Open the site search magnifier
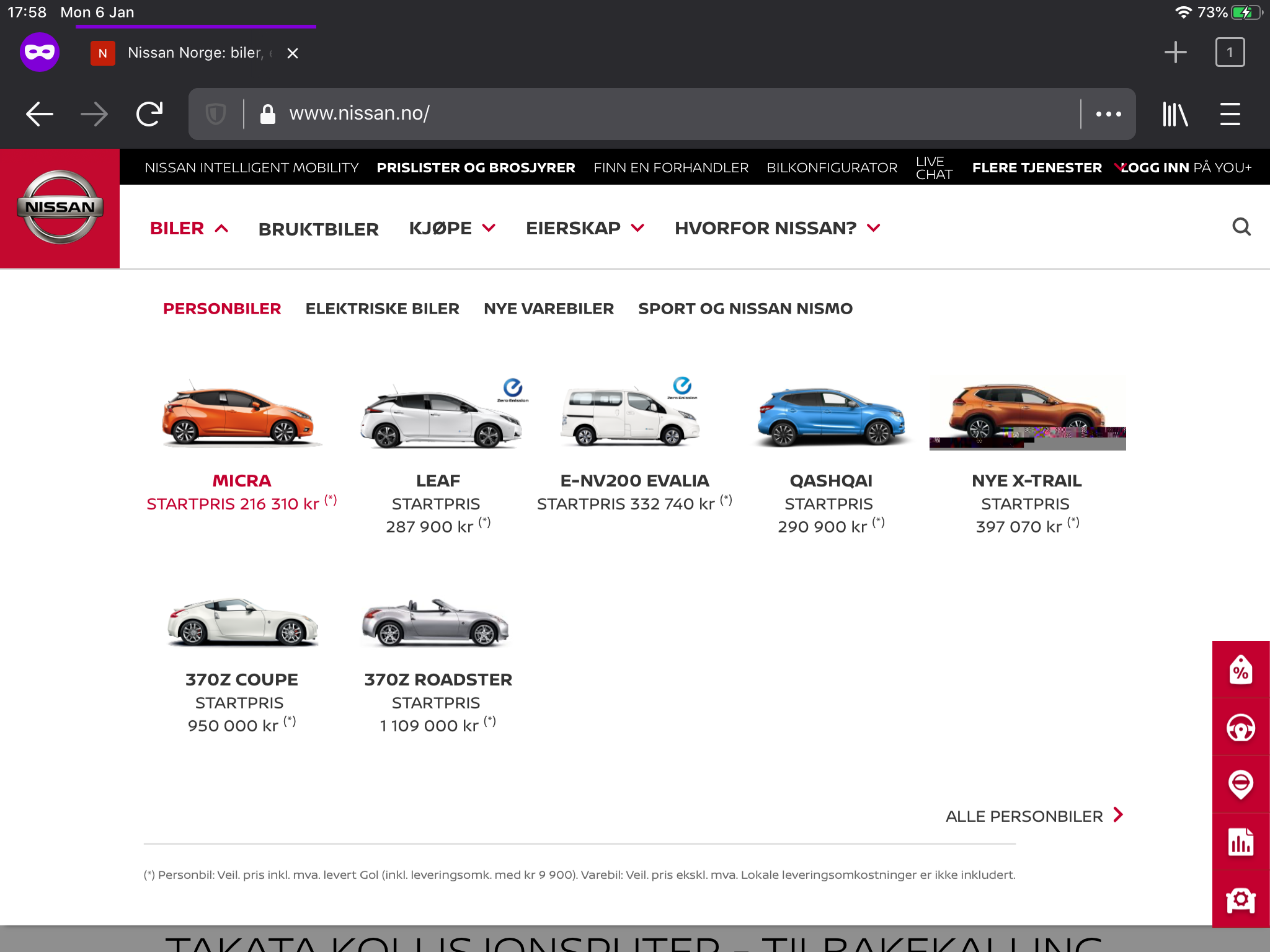1270x952 pixels. pos(1241,227)
